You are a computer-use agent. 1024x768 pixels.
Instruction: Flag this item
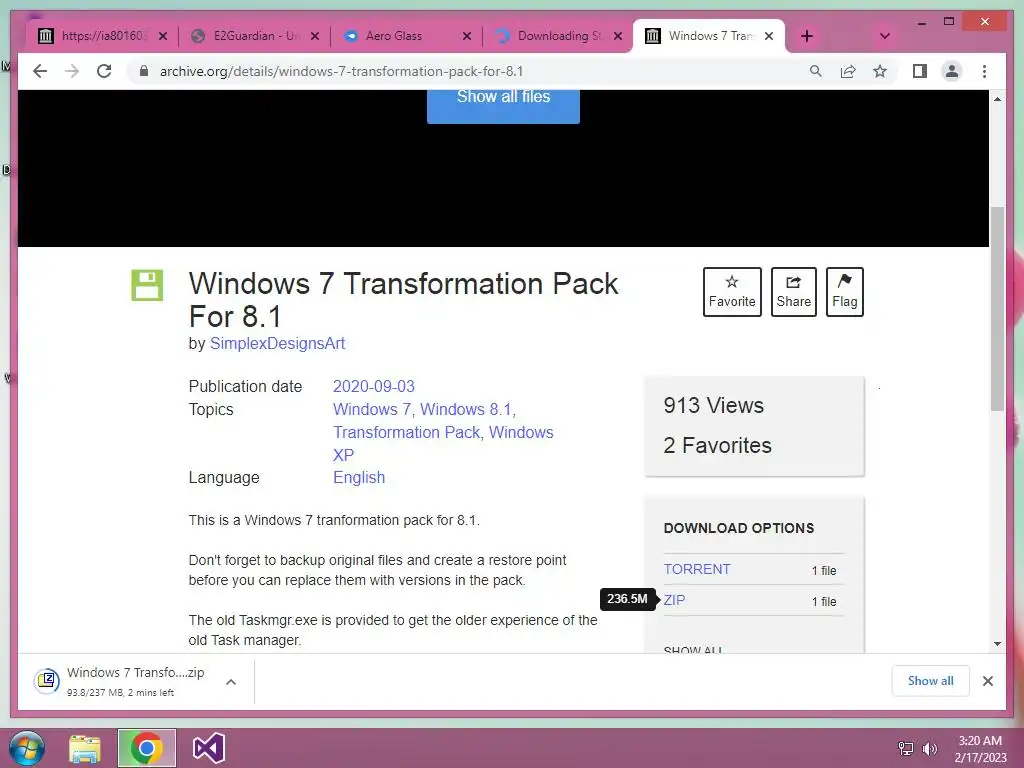(x=844, y=291)
